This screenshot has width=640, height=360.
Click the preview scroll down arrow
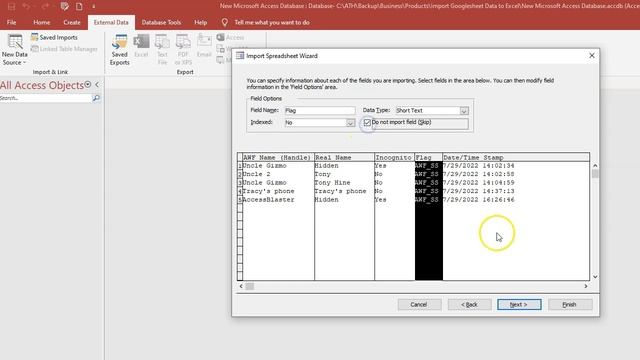click(x=595, y=277)
